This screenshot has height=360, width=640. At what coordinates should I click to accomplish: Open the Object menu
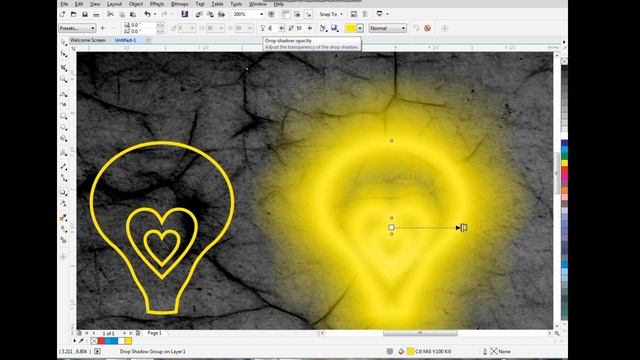click(x=136, y=4)
